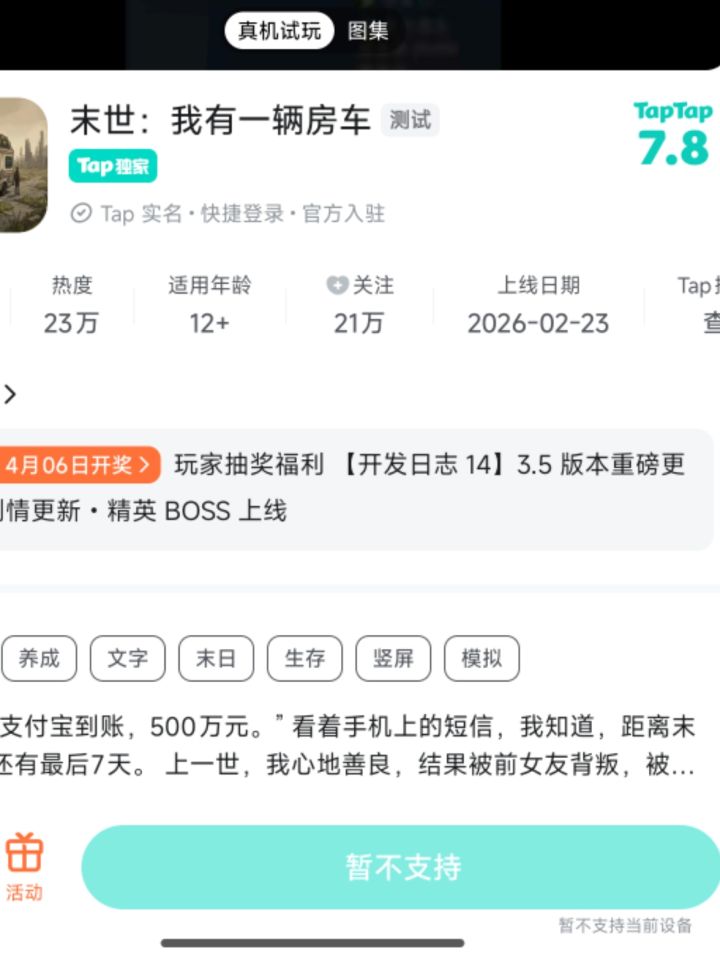Screen dimensions: 720x960
Task: Expand the chevron arrow below the stats row
Action: pos(10,394)
